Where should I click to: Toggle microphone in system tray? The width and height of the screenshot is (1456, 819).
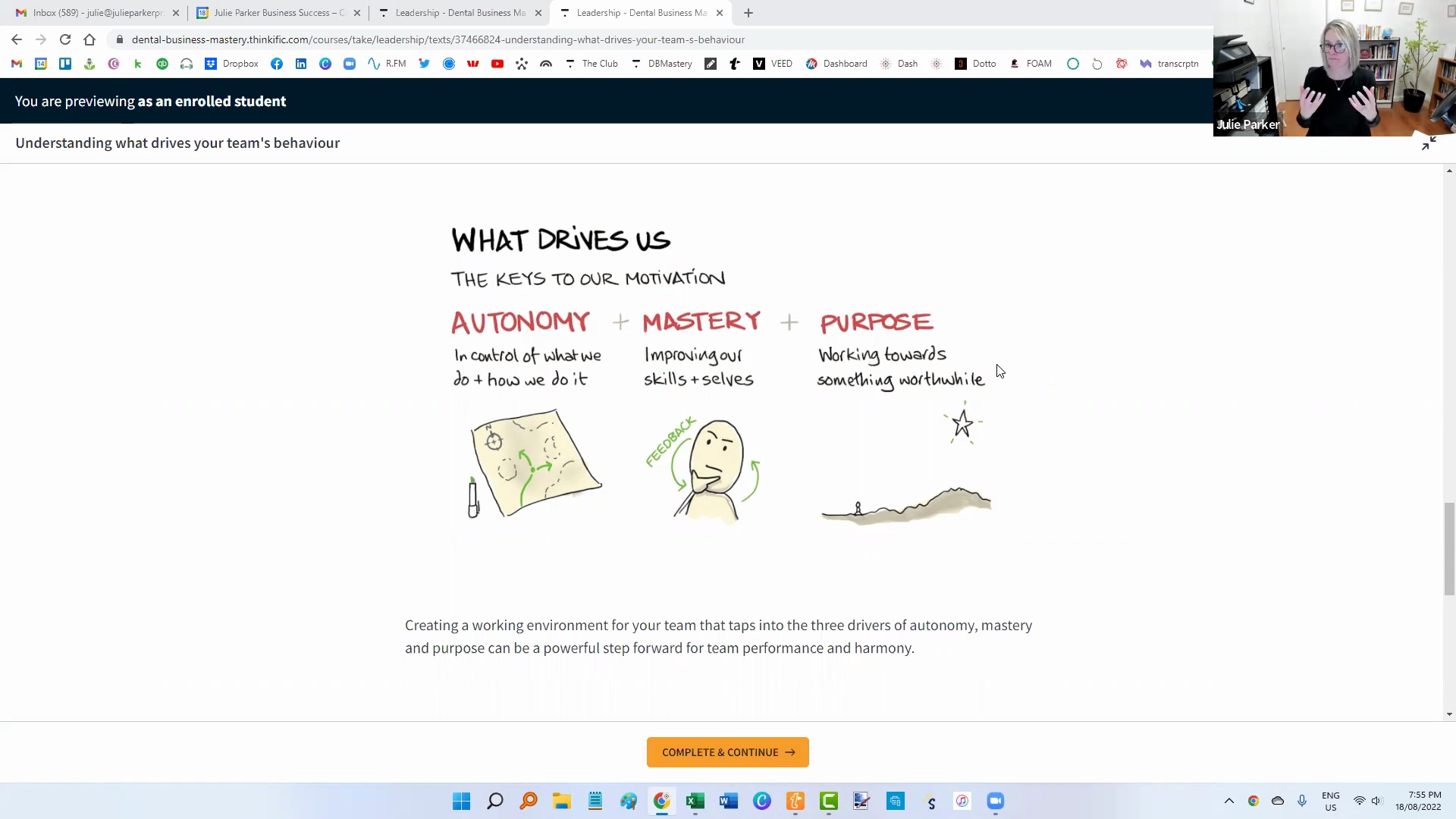pyautogui.click(x=1302, y=801)
